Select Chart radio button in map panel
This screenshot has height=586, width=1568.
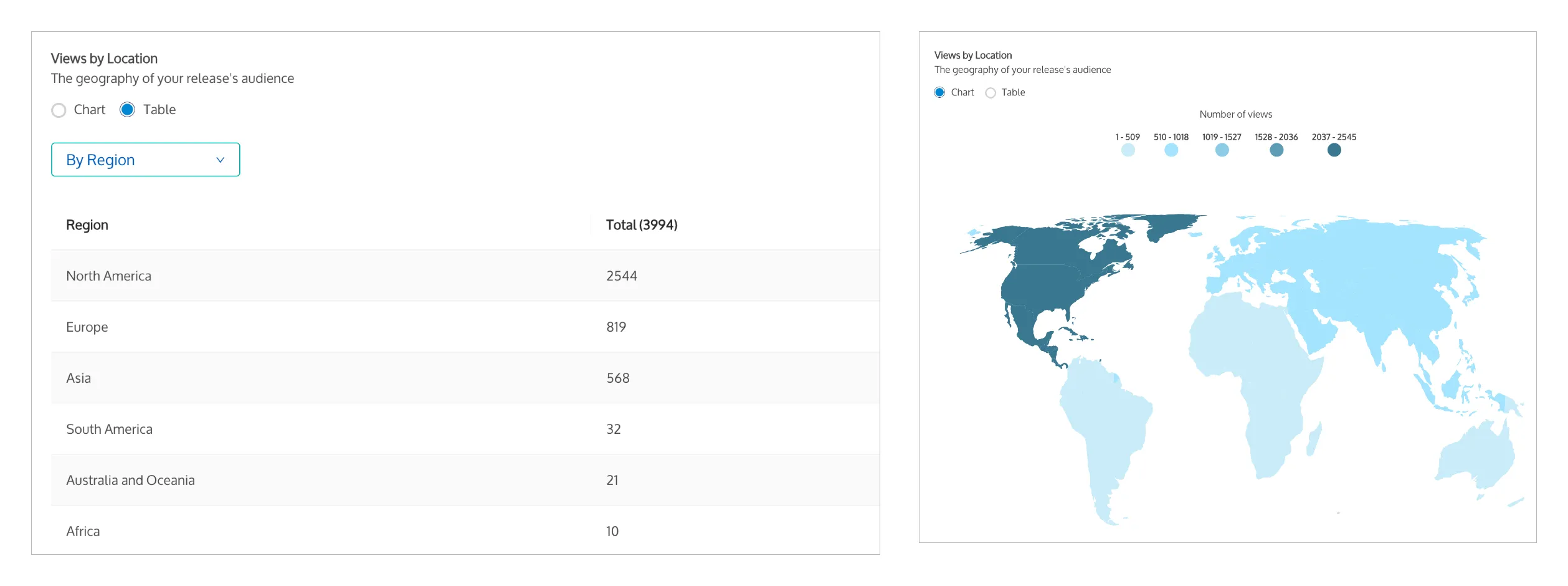click(x=939, y=92)
